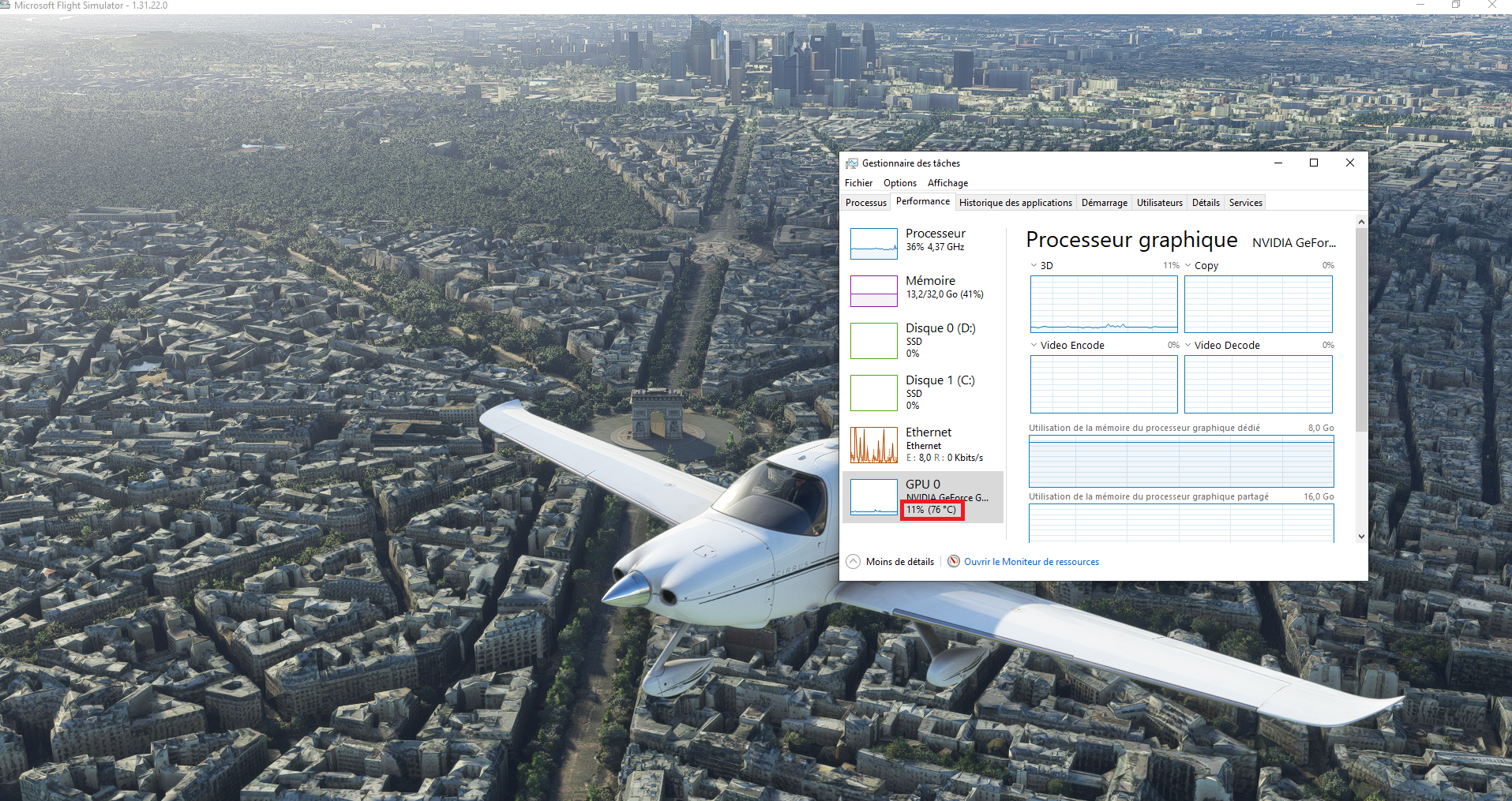
Task: Click the Task Manager title bar icon
Action: 852,163
